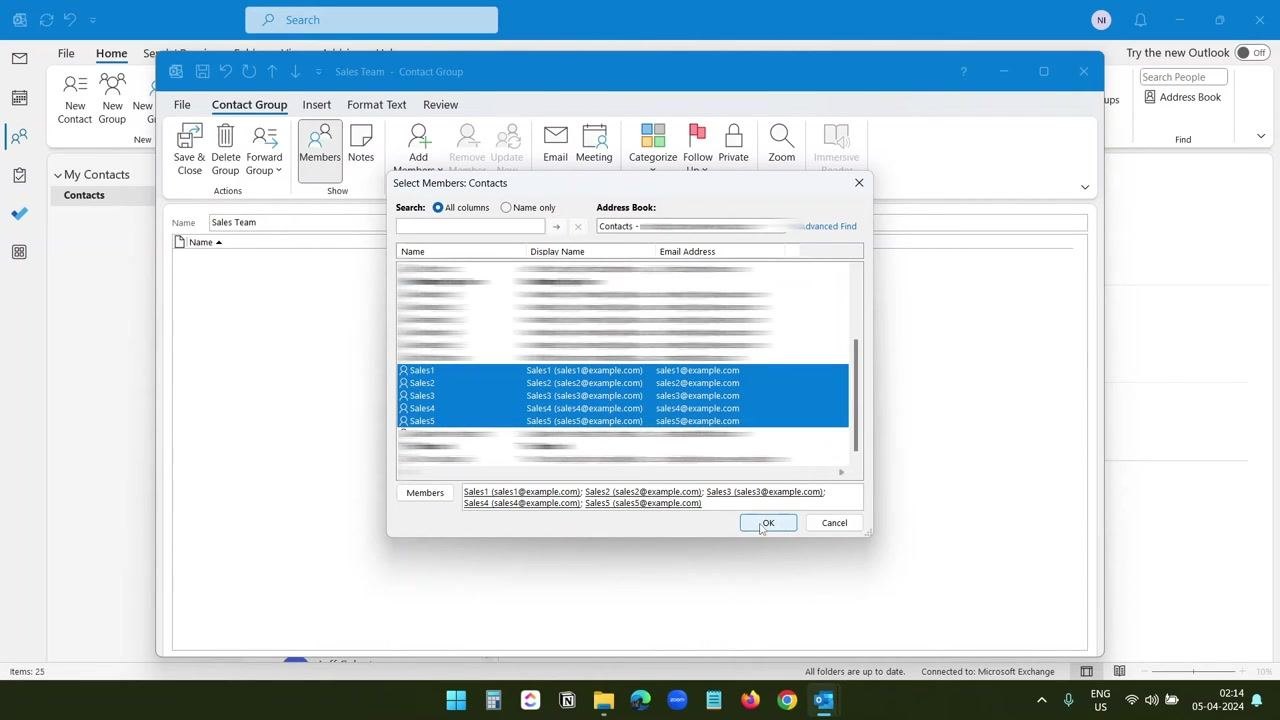Viewport: 1280px width, 720px height.
Task: Show hidden system tray icons
Action: coord(1041,700)
